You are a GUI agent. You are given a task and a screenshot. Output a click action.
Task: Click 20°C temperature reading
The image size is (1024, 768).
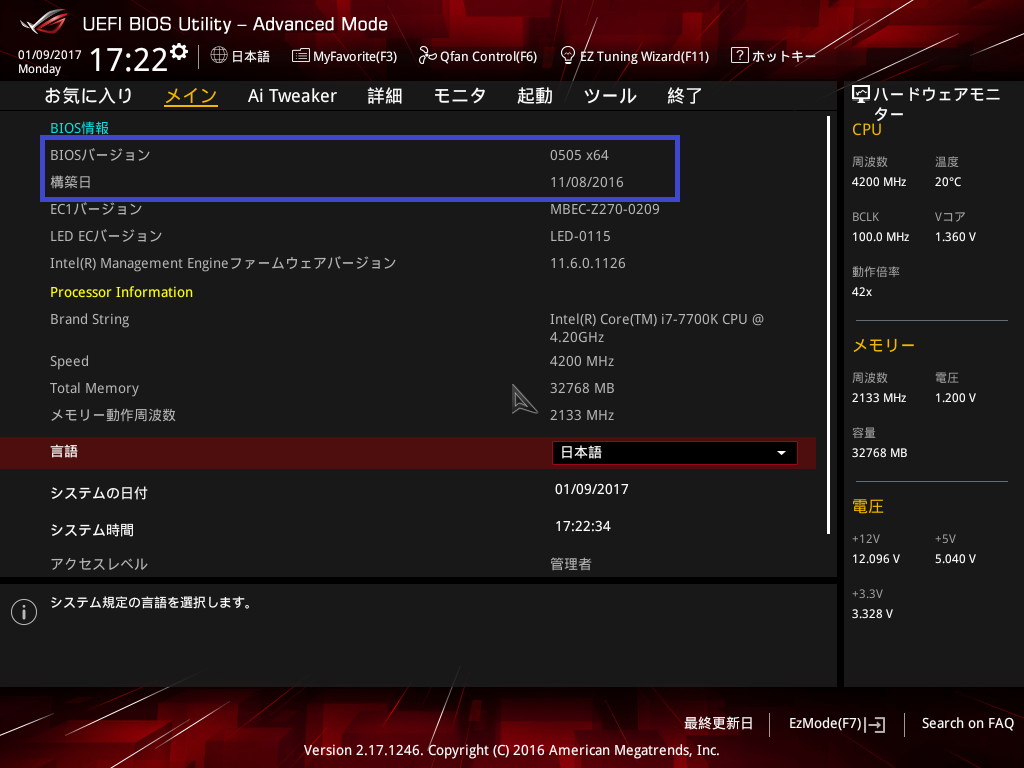point(948,182)
